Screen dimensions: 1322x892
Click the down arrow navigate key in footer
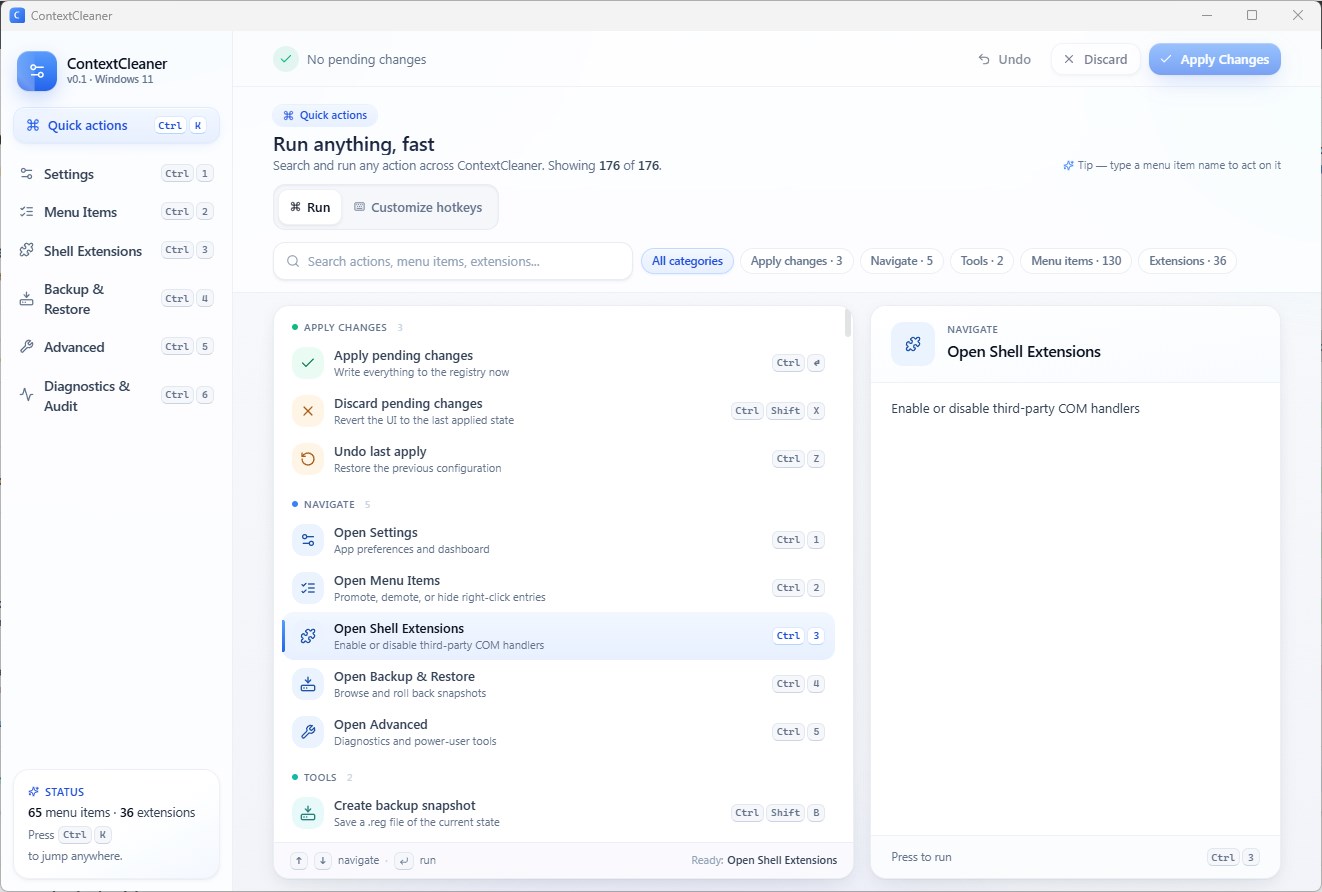pos(323,860)
